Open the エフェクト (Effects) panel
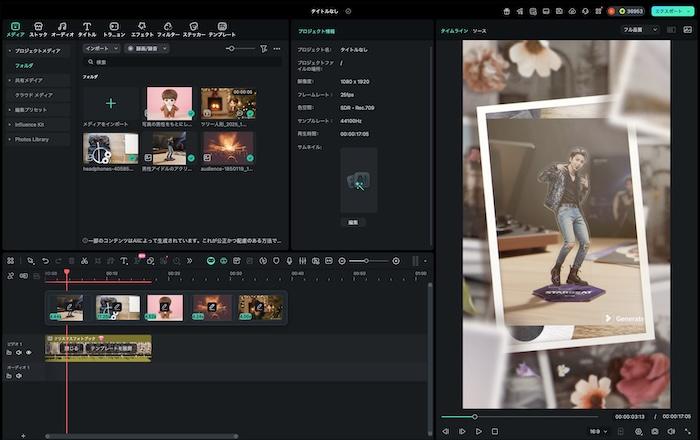This screenshot has height=440, width=700. click(x=142, y=27)
